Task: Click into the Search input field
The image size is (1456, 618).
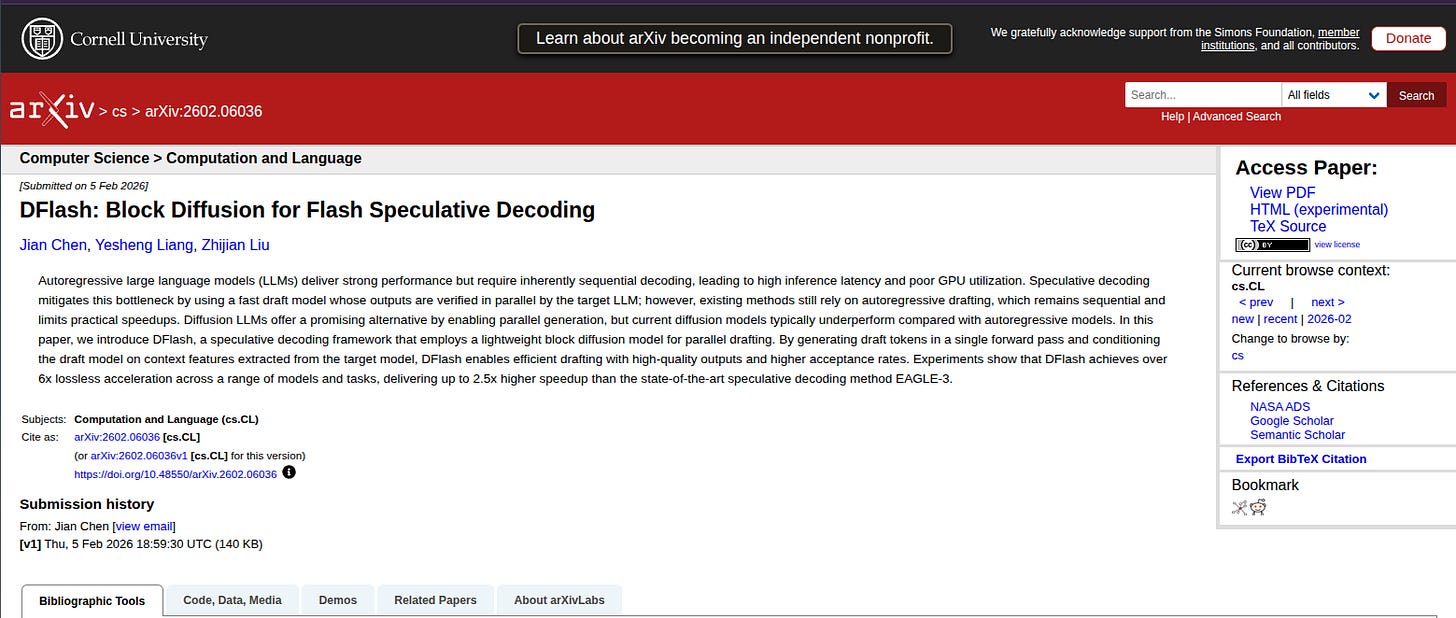Action: [1203, 95]
